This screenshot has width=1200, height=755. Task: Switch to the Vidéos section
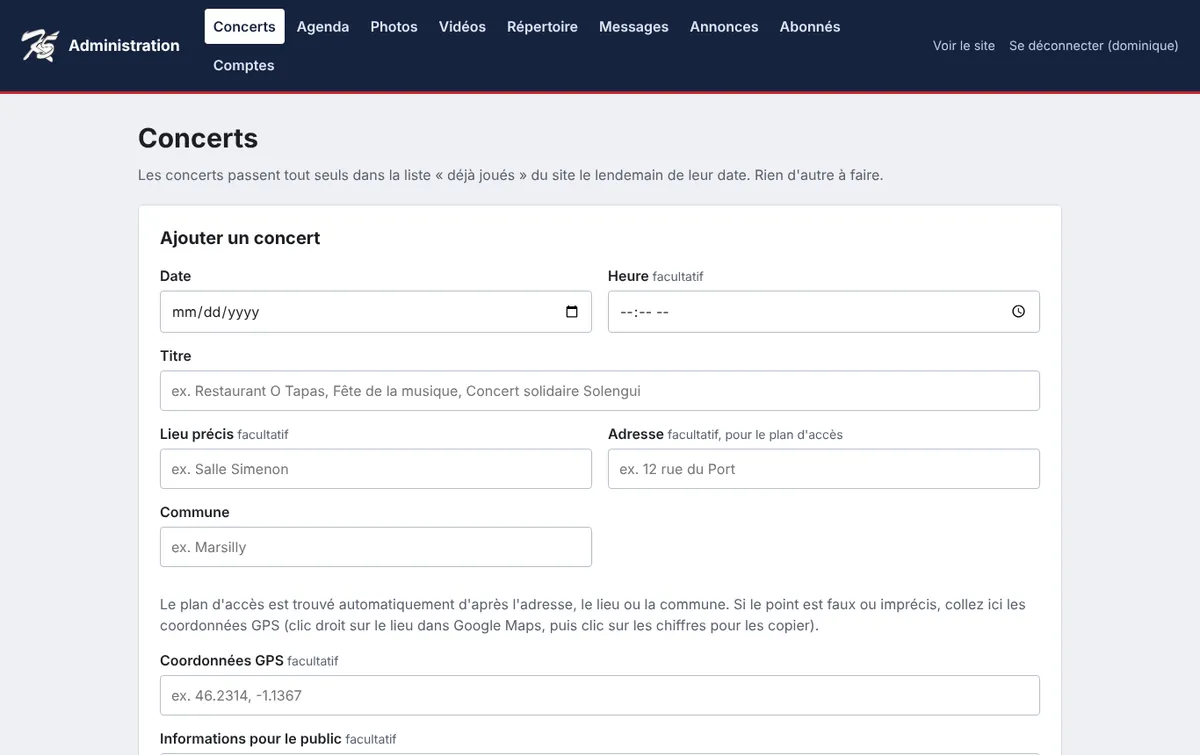click(462, 27)
